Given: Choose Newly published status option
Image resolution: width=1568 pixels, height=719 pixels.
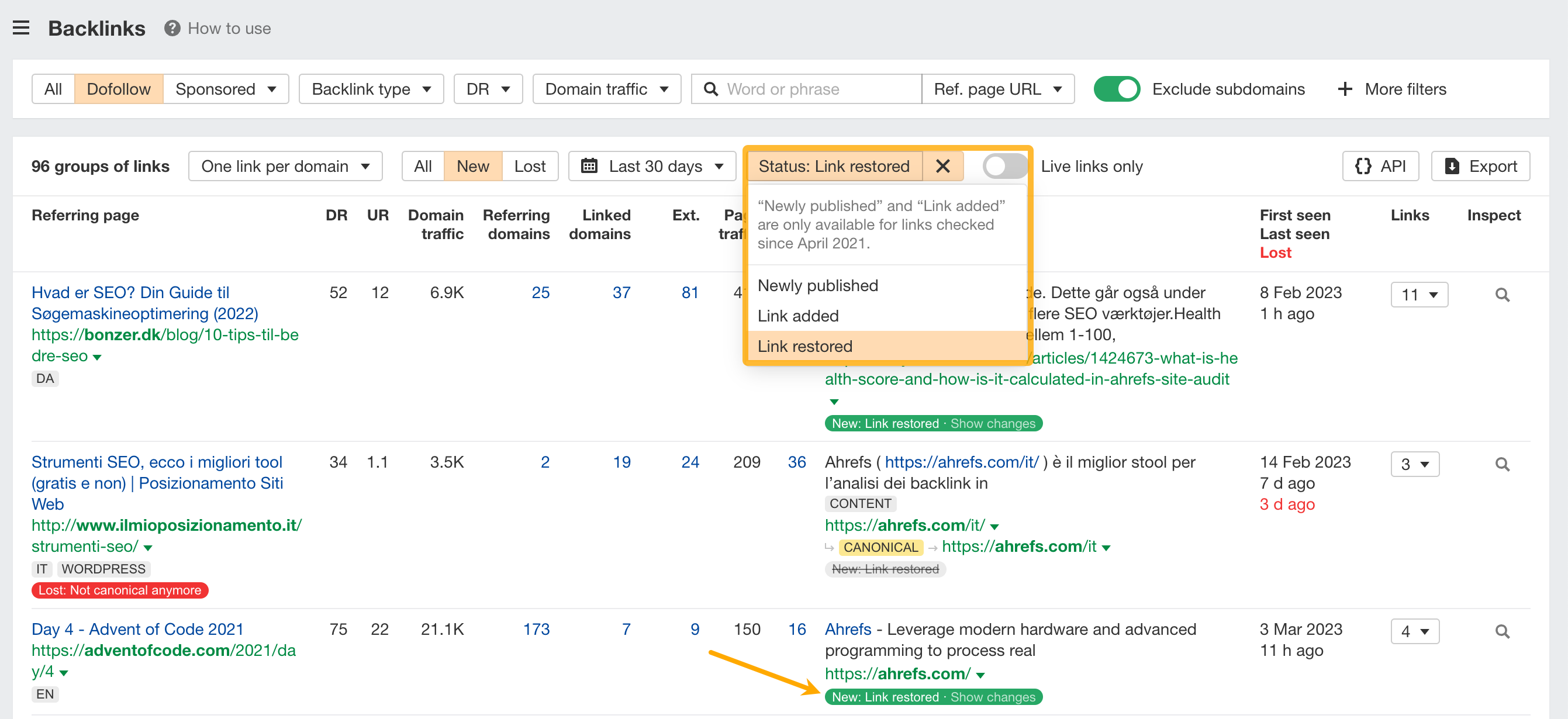Looking at the screenshot, I should coord(887,285).
